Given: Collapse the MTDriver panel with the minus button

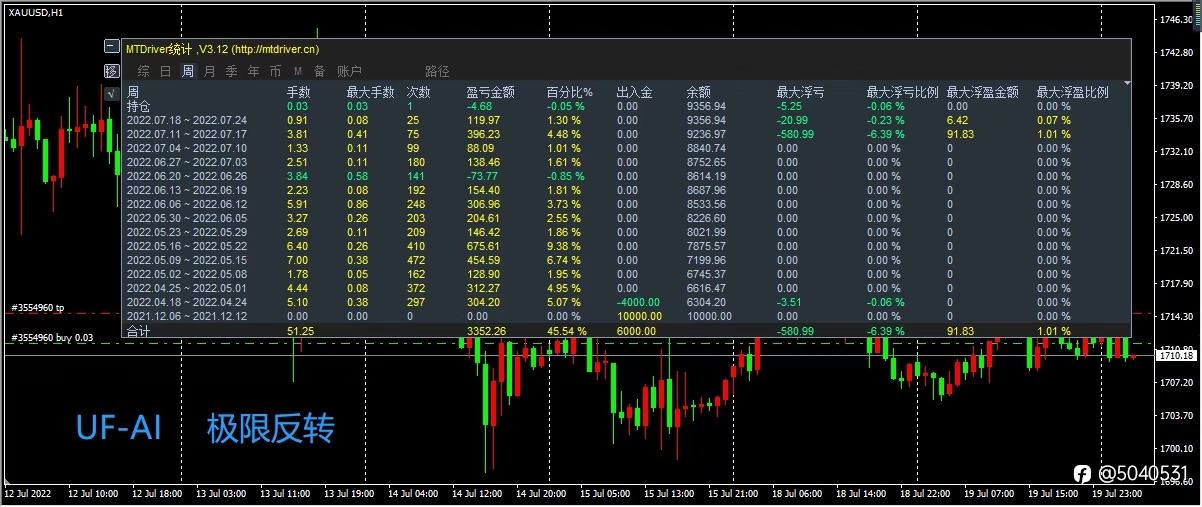Looking at the screenshot, I should tap(111, 47).
